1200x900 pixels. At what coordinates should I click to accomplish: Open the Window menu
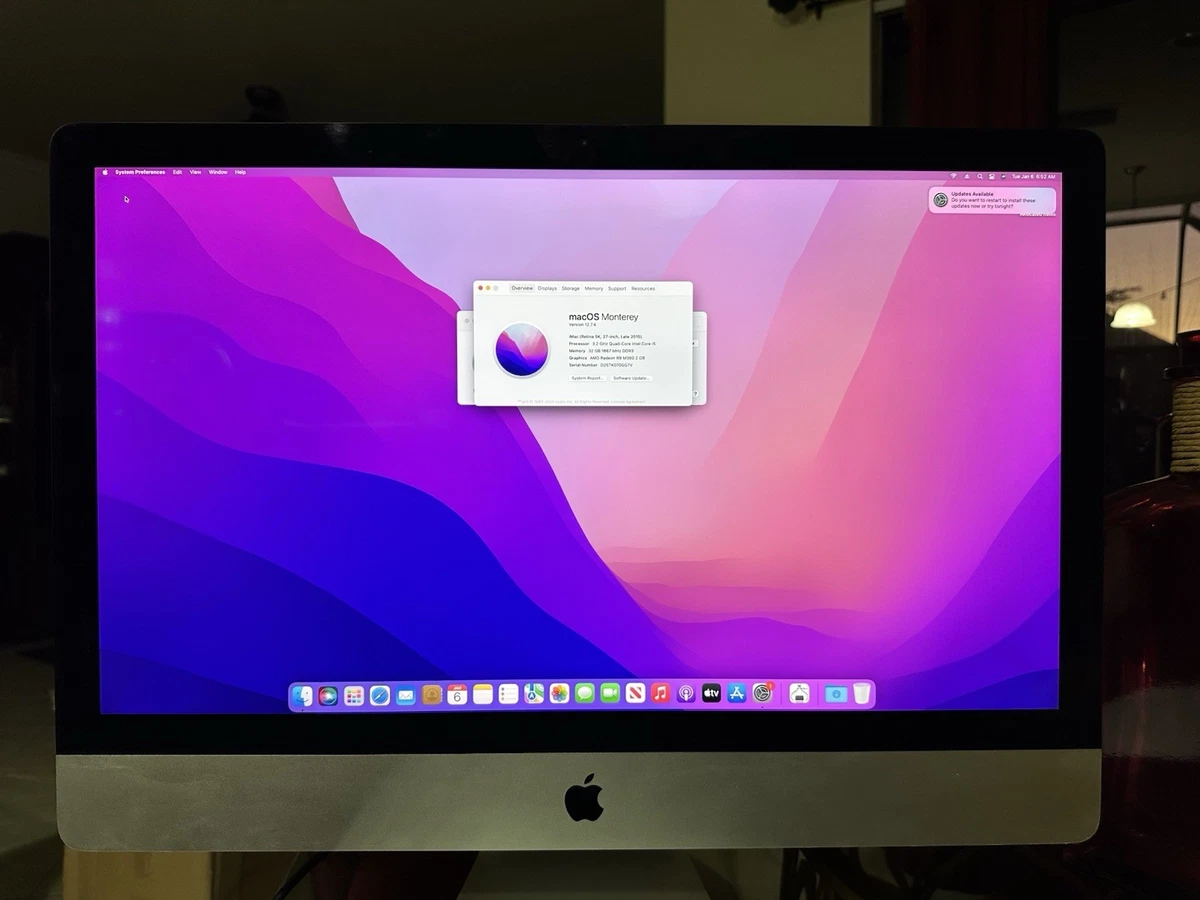[x=217, y=172]
